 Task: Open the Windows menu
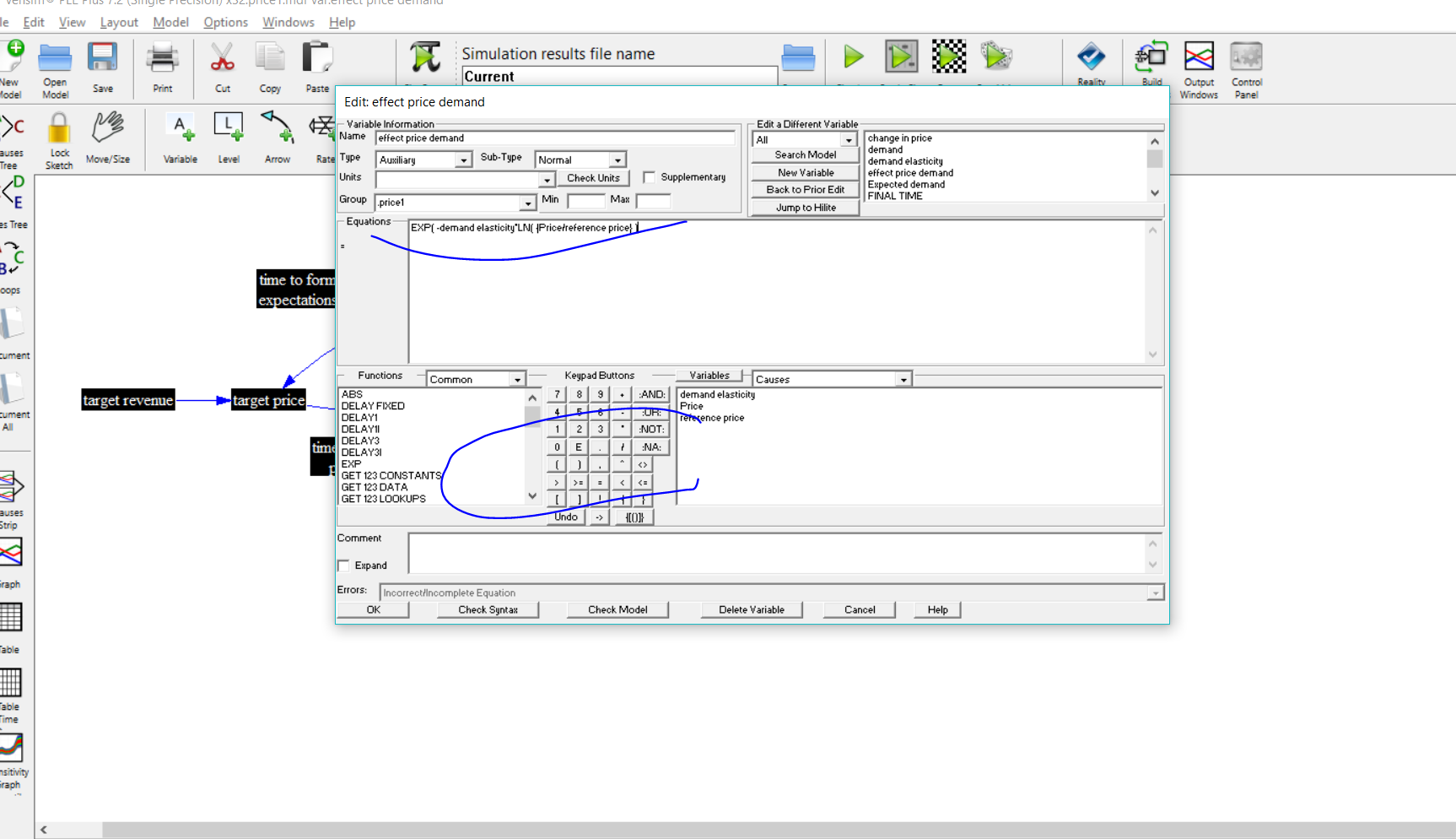pyautogui.click(x=288, y=22)
